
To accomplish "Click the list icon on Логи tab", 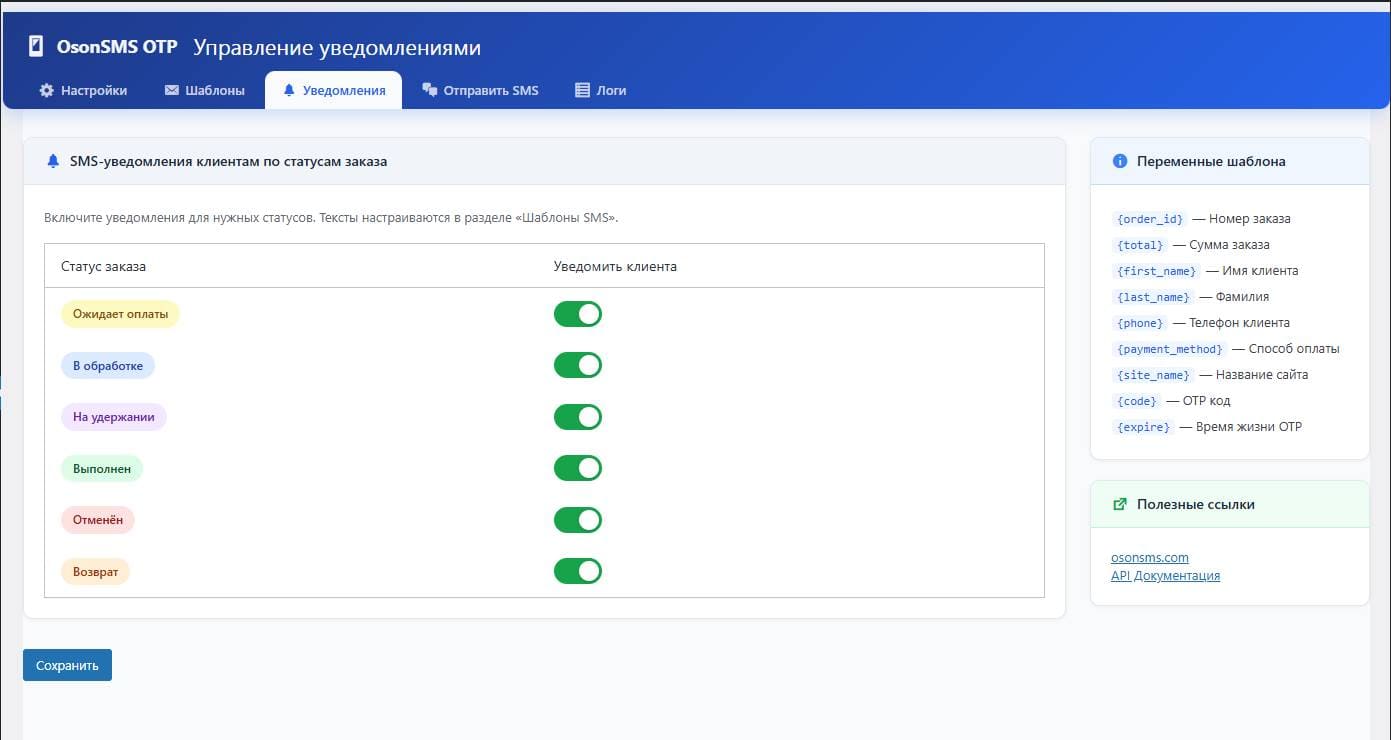I will tap(582, 90).
